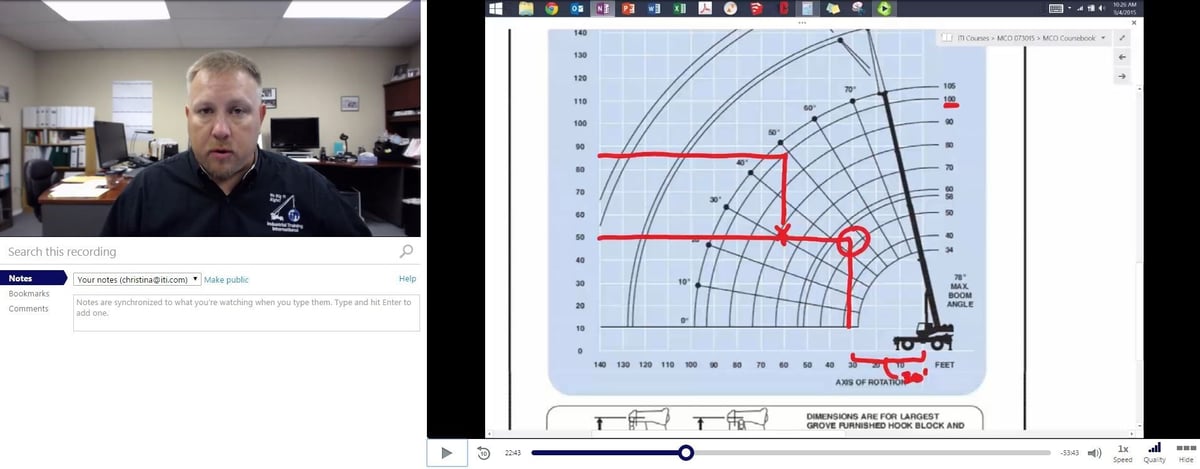The image size is (1200, 469).
Task: Switch to the Bookmarks tab
Action: 29,294
